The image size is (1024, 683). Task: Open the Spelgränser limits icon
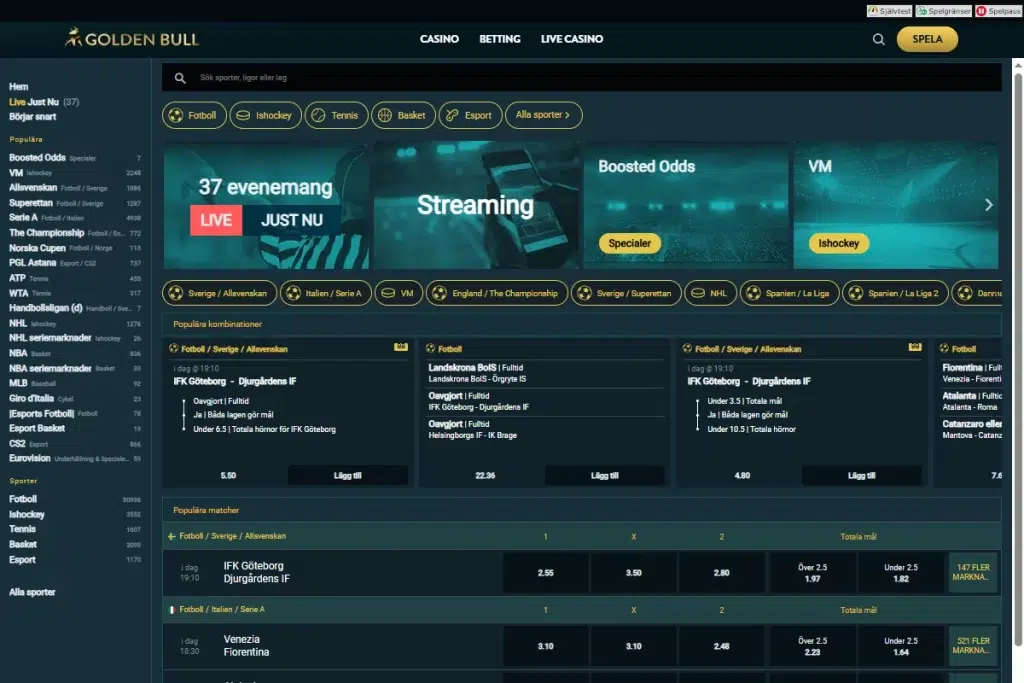pos(943,11)
